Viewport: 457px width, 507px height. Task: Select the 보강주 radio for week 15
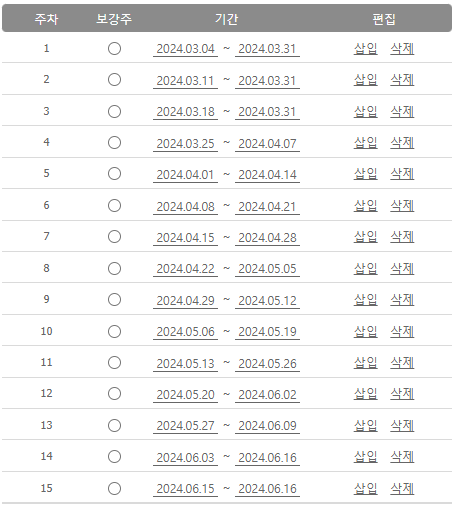coord(114,489)
